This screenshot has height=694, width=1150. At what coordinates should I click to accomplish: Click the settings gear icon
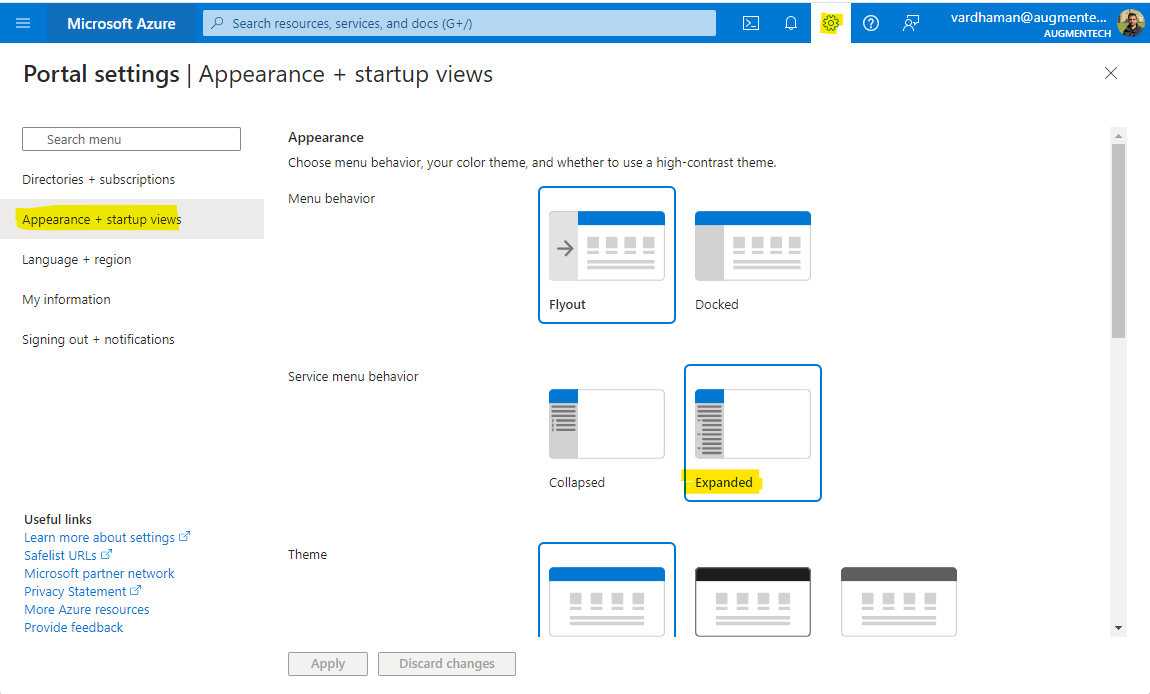coord(830,23)
